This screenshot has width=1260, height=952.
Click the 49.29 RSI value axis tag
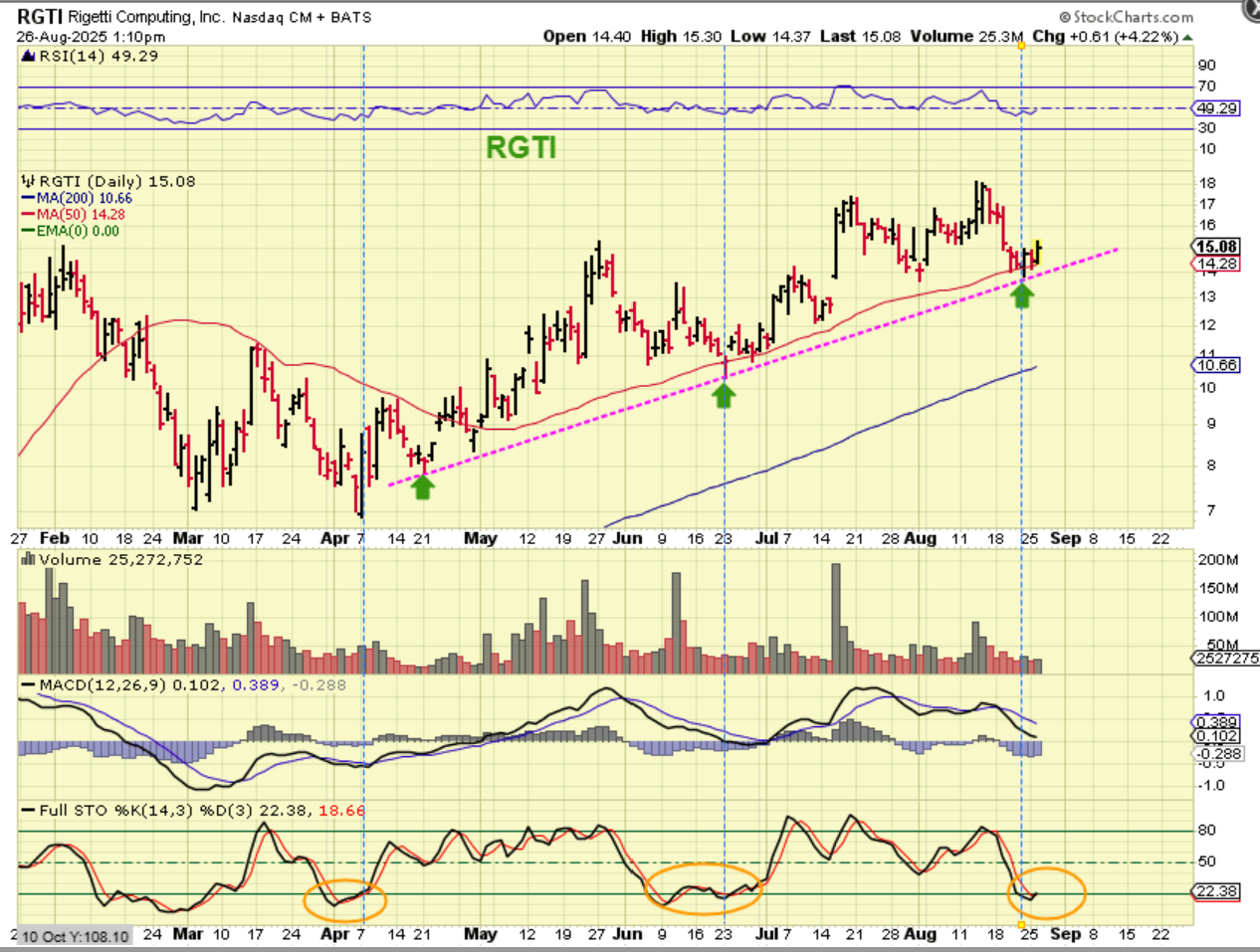coord(1216,108)
